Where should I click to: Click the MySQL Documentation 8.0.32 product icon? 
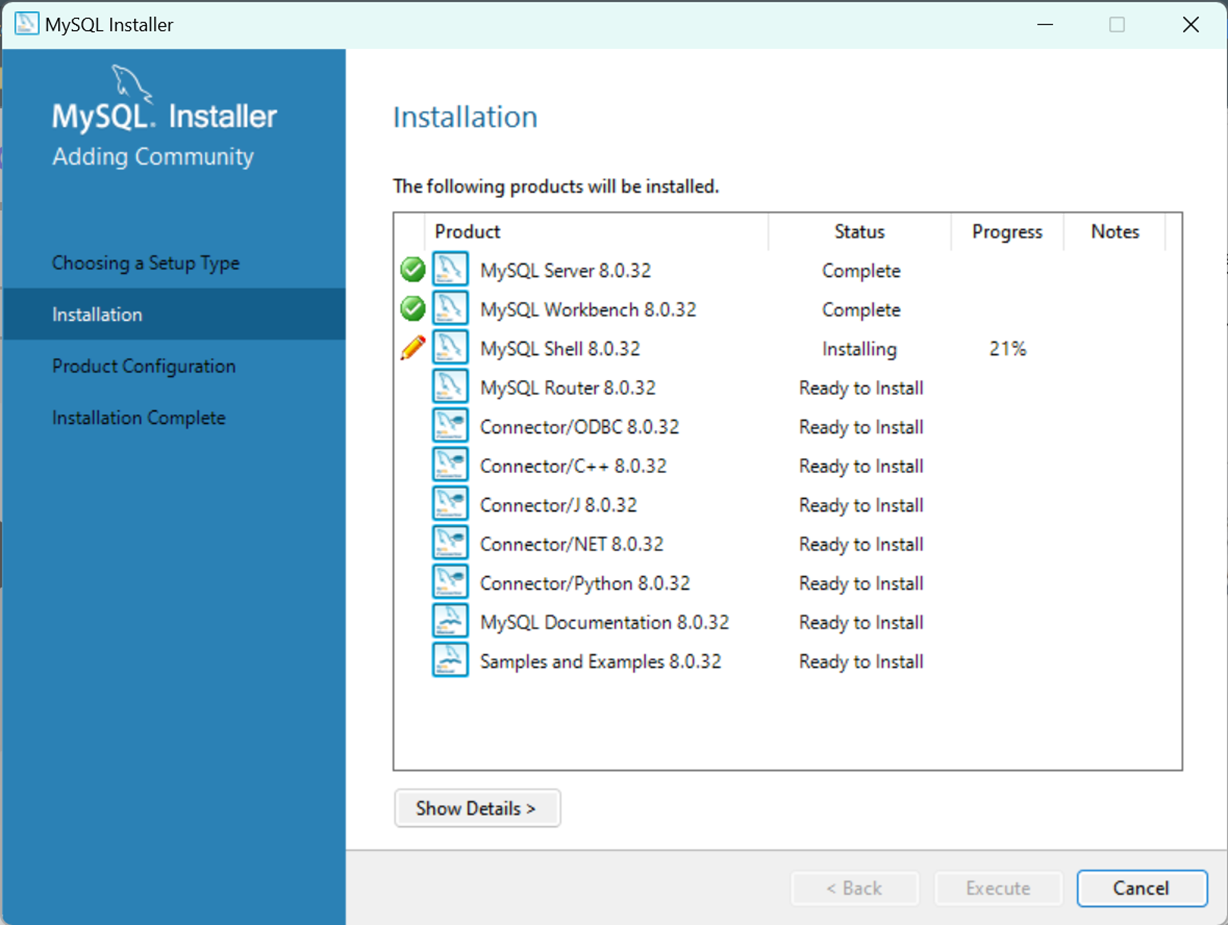coord(450,621)
